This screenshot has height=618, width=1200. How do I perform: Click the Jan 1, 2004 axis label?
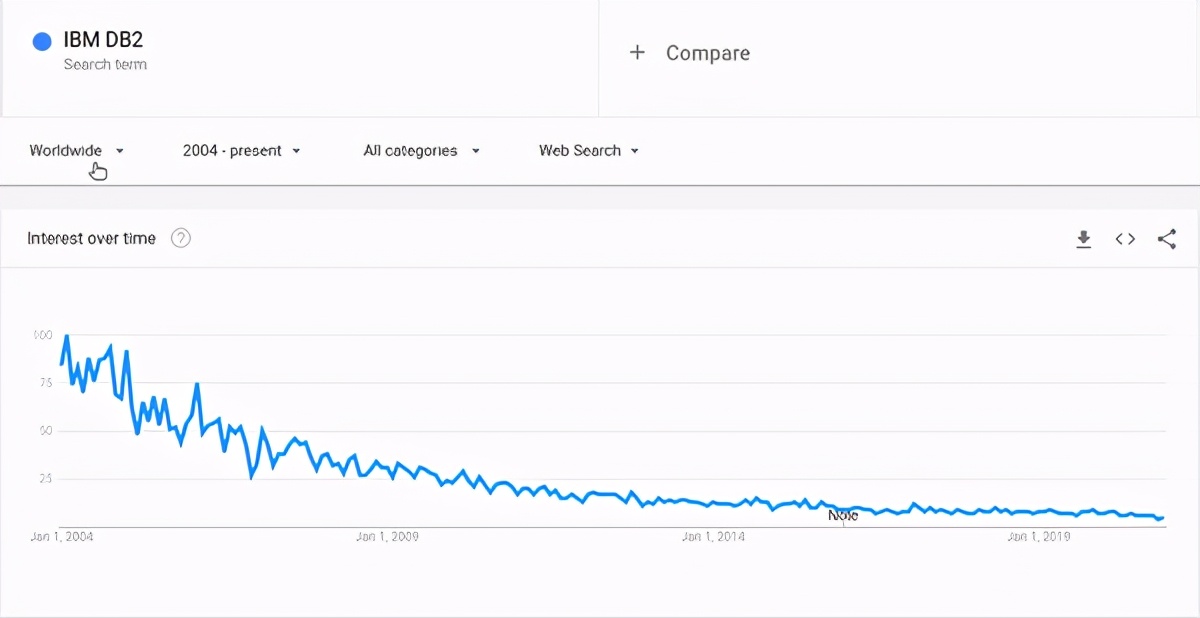62,537
